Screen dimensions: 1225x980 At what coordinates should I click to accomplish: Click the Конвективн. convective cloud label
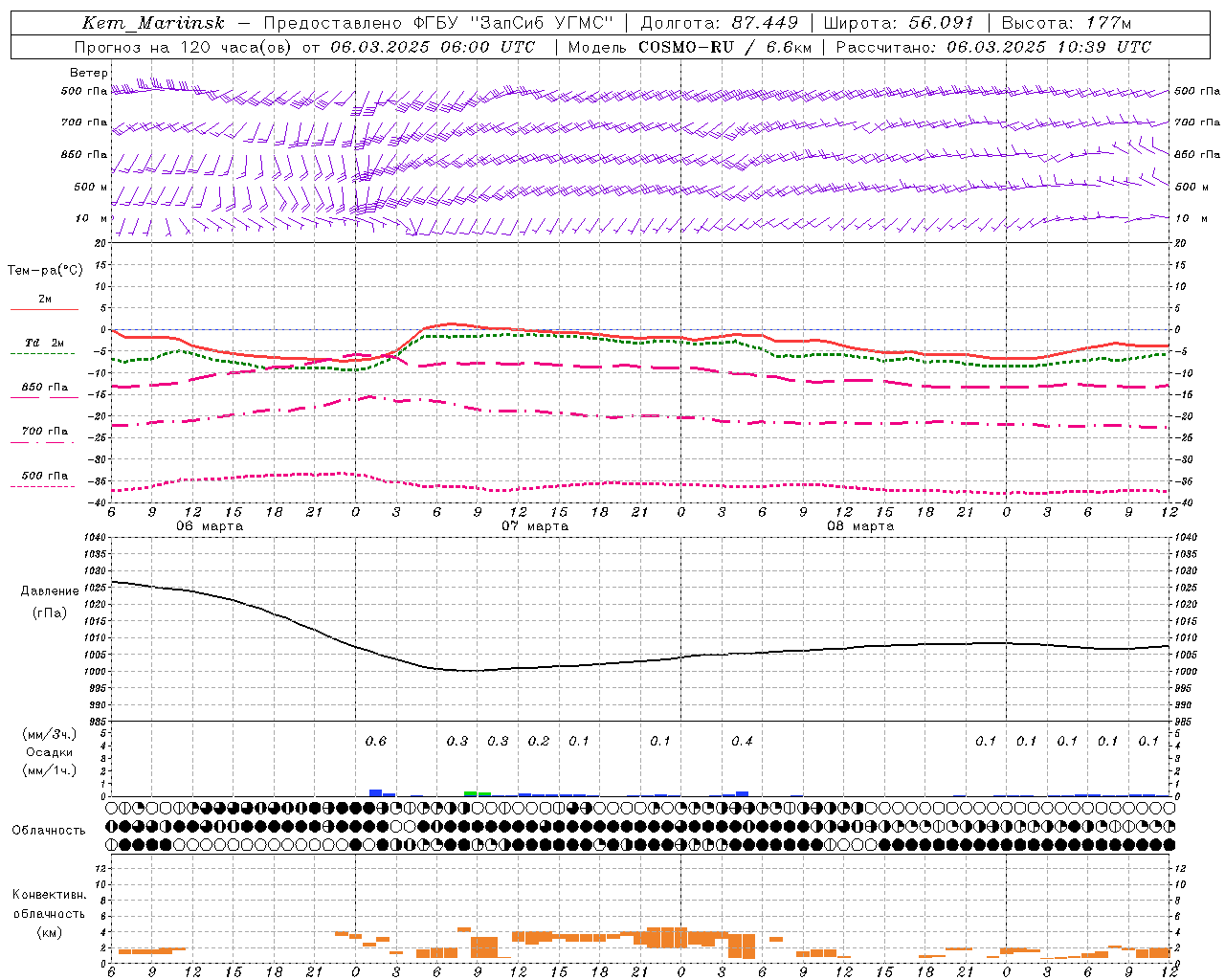pos(49,895)
